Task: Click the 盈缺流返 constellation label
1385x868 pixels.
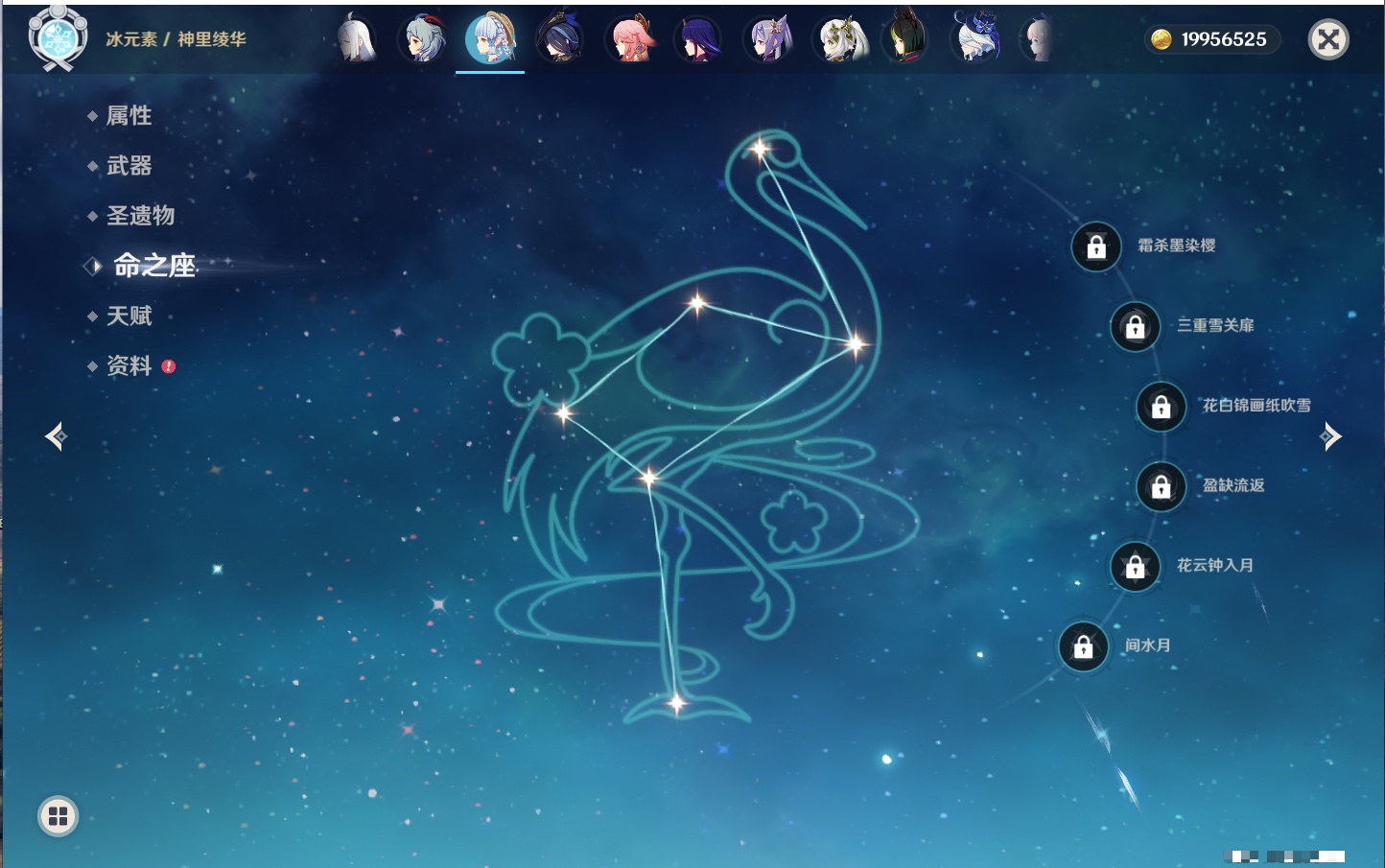Action: (1233, 485)
